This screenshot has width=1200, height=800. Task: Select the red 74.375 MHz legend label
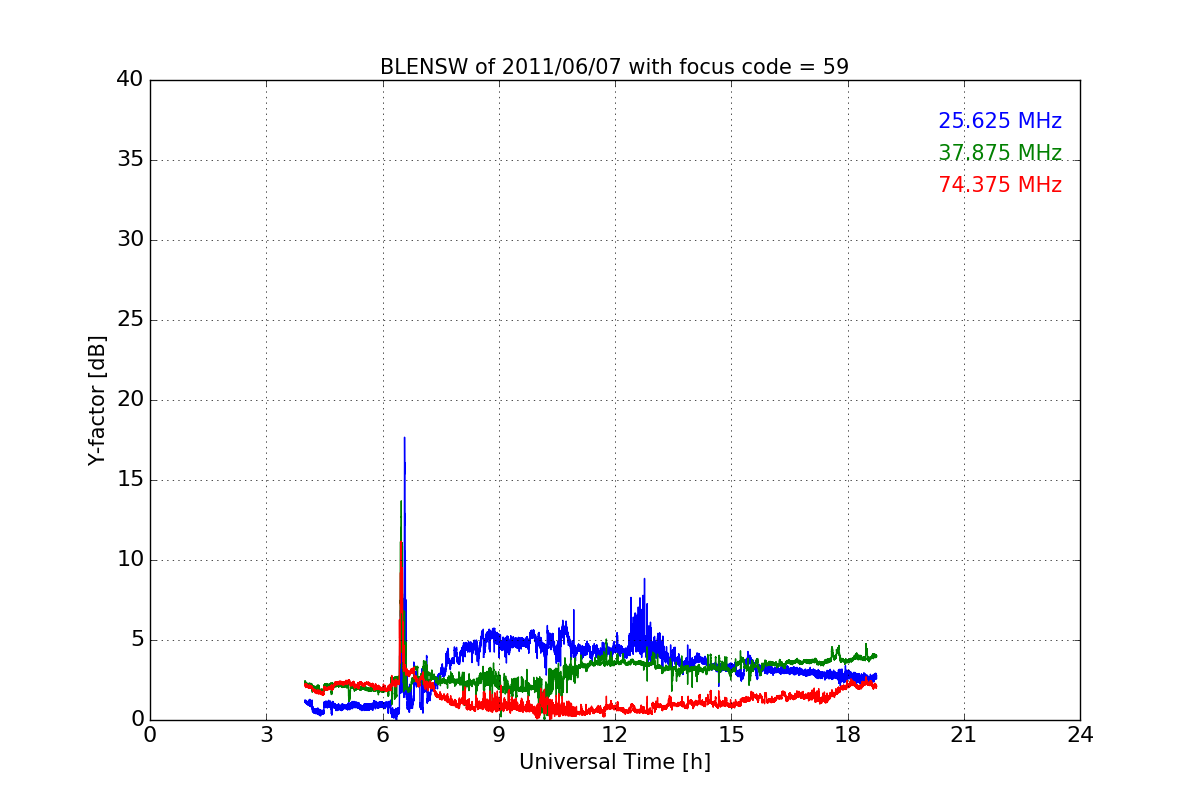1000,185
